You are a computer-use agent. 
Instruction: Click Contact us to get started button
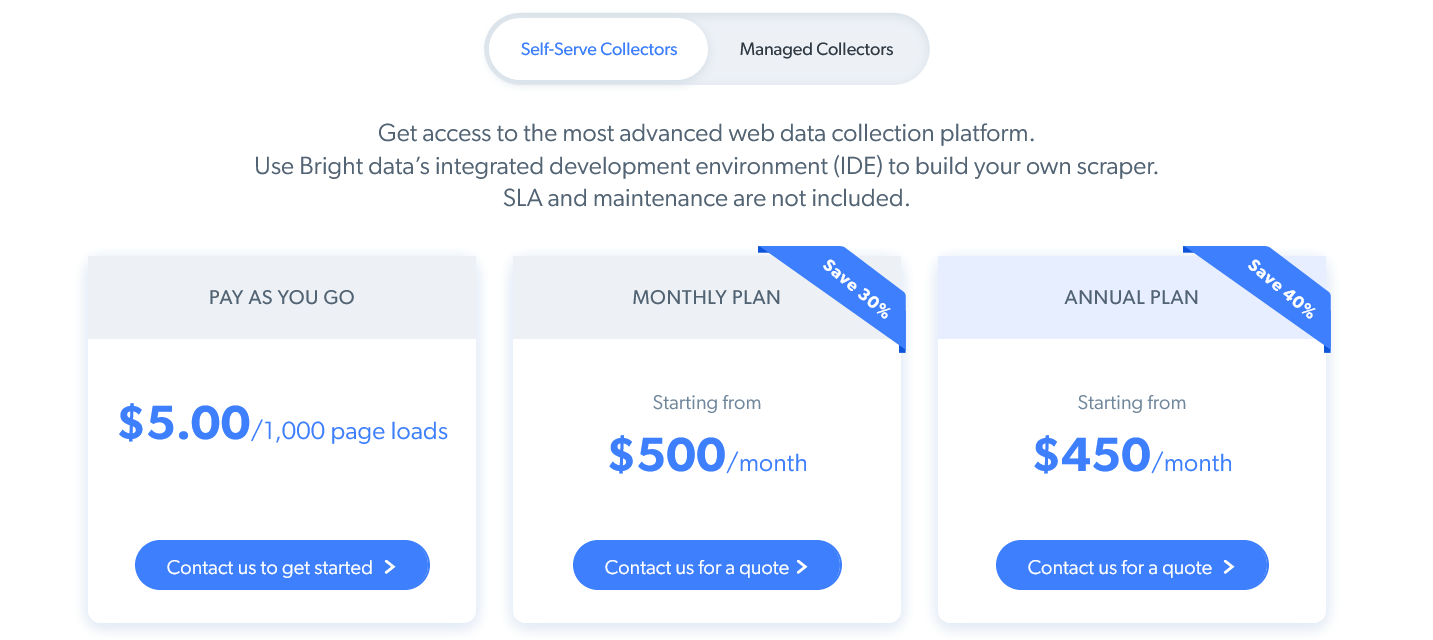coord(282,567)
